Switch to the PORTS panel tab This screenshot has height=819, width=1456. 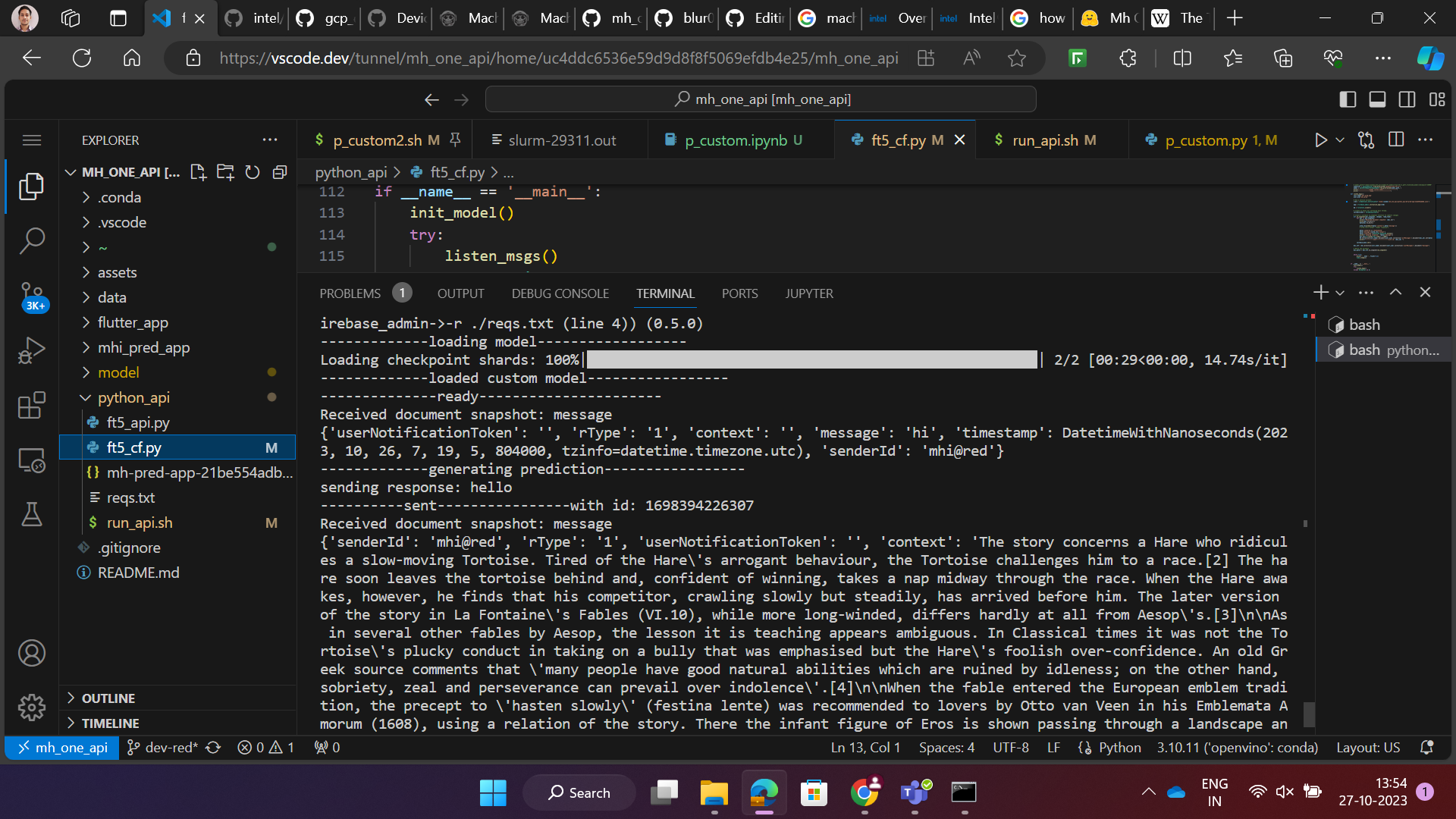739,293
